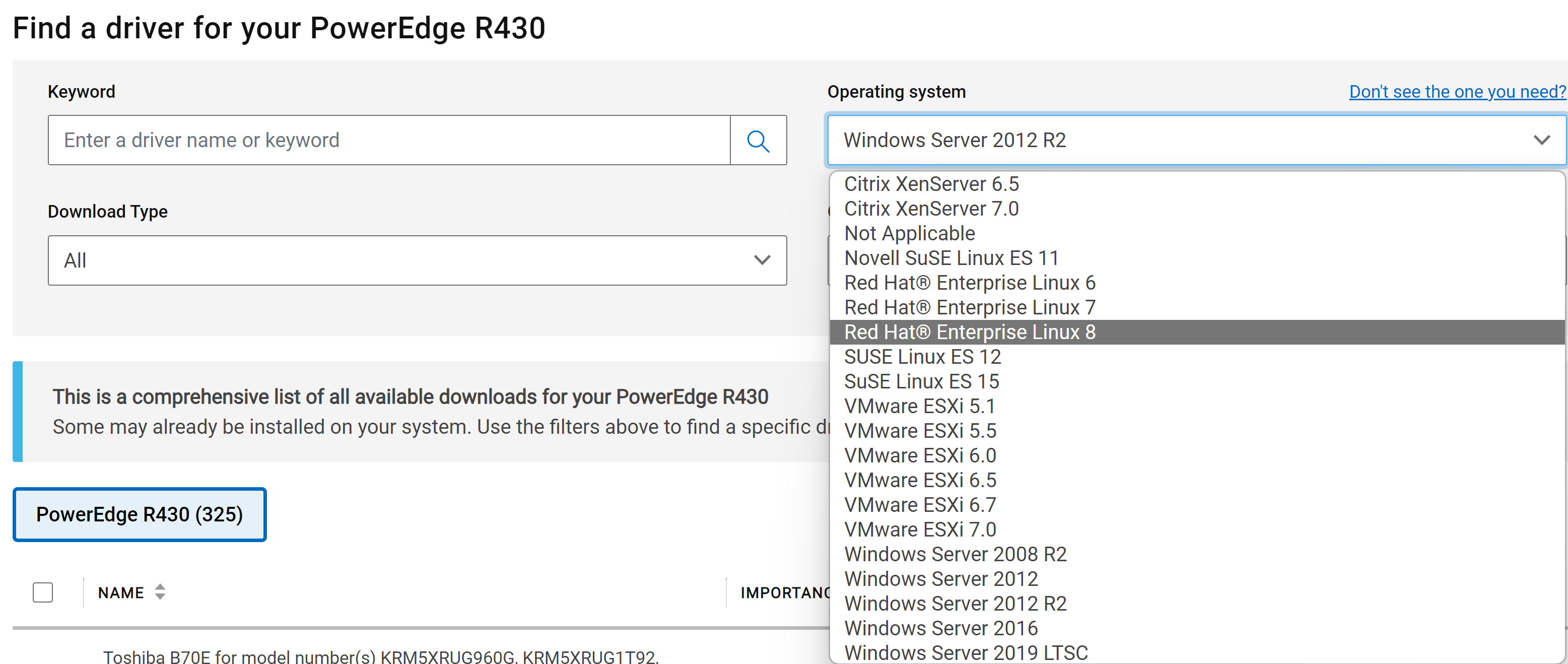The height and width of the screenshot is (664, 1568).
Task: Open "Don't see the one you need?" link
Action: 1457,92
